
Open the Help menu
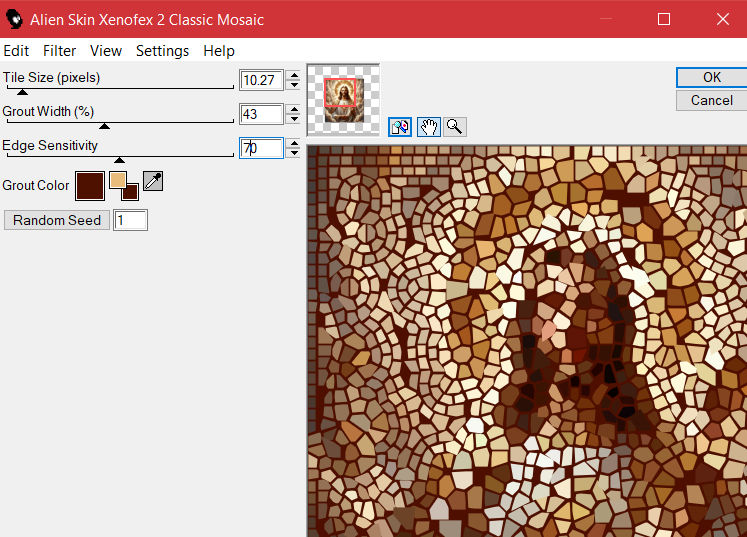click(219, 51)
